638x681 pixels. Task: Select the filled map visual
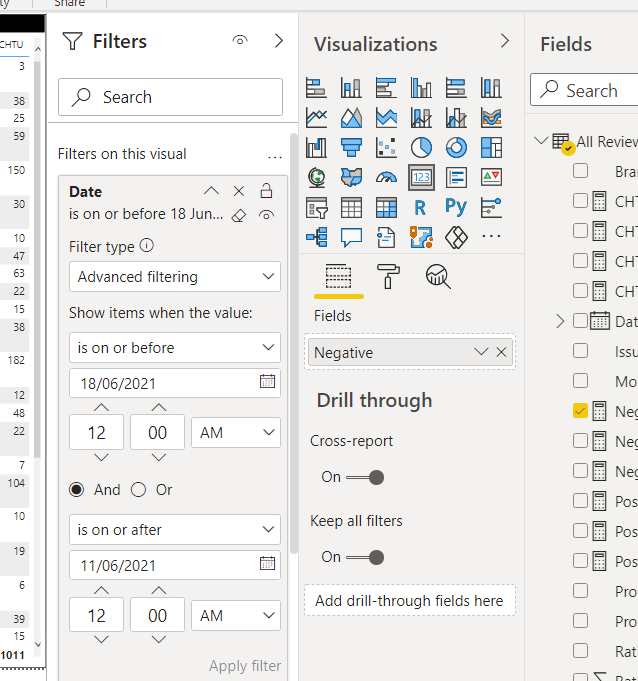pyautogui.click(x=351, y=177)
